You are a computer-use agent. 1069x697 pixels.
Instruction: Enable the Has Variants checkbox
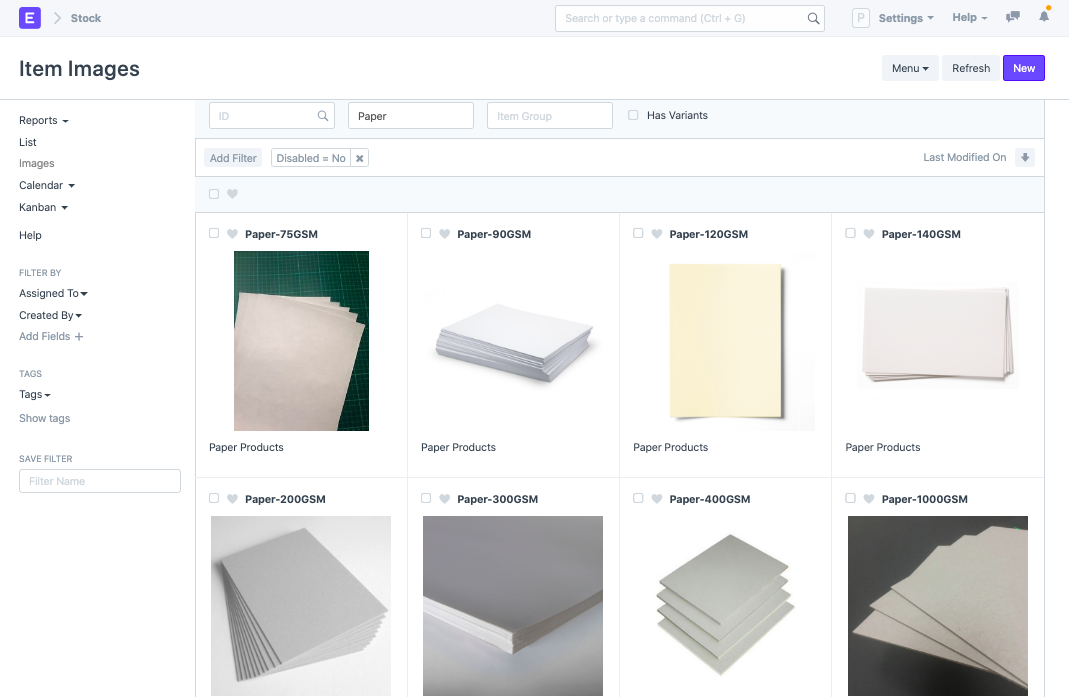click(633, 115)
